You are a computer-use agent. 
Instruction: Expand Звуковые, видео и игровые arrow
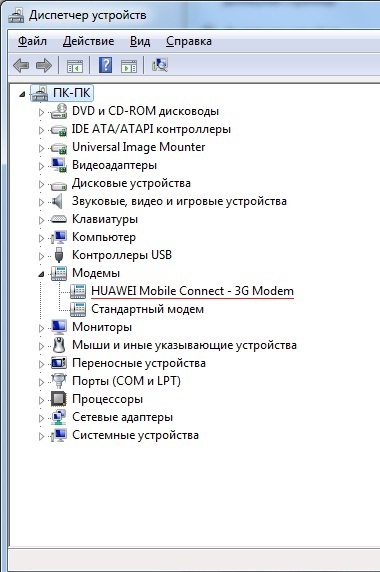click(x=41, y=202)
